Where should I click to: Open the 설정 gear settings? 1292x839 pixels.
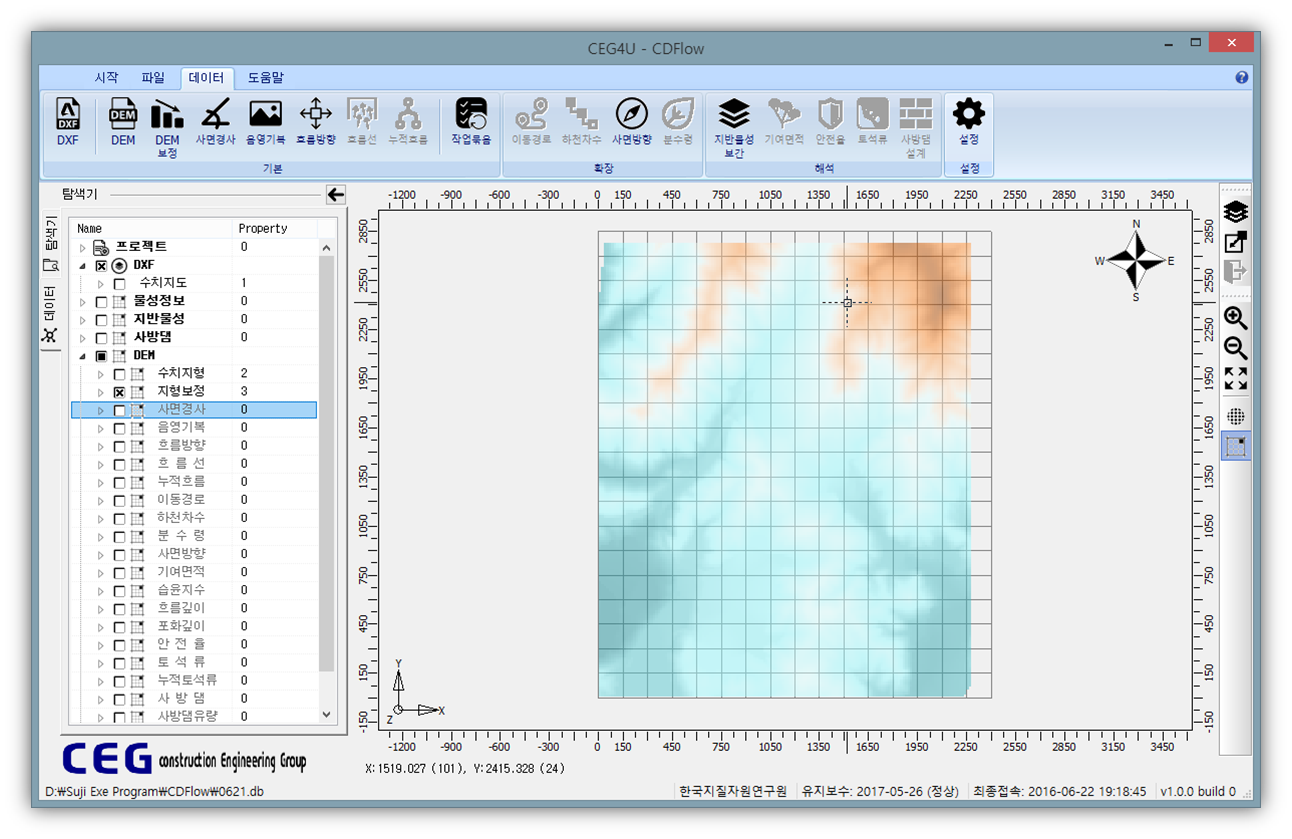pos(969,123)
